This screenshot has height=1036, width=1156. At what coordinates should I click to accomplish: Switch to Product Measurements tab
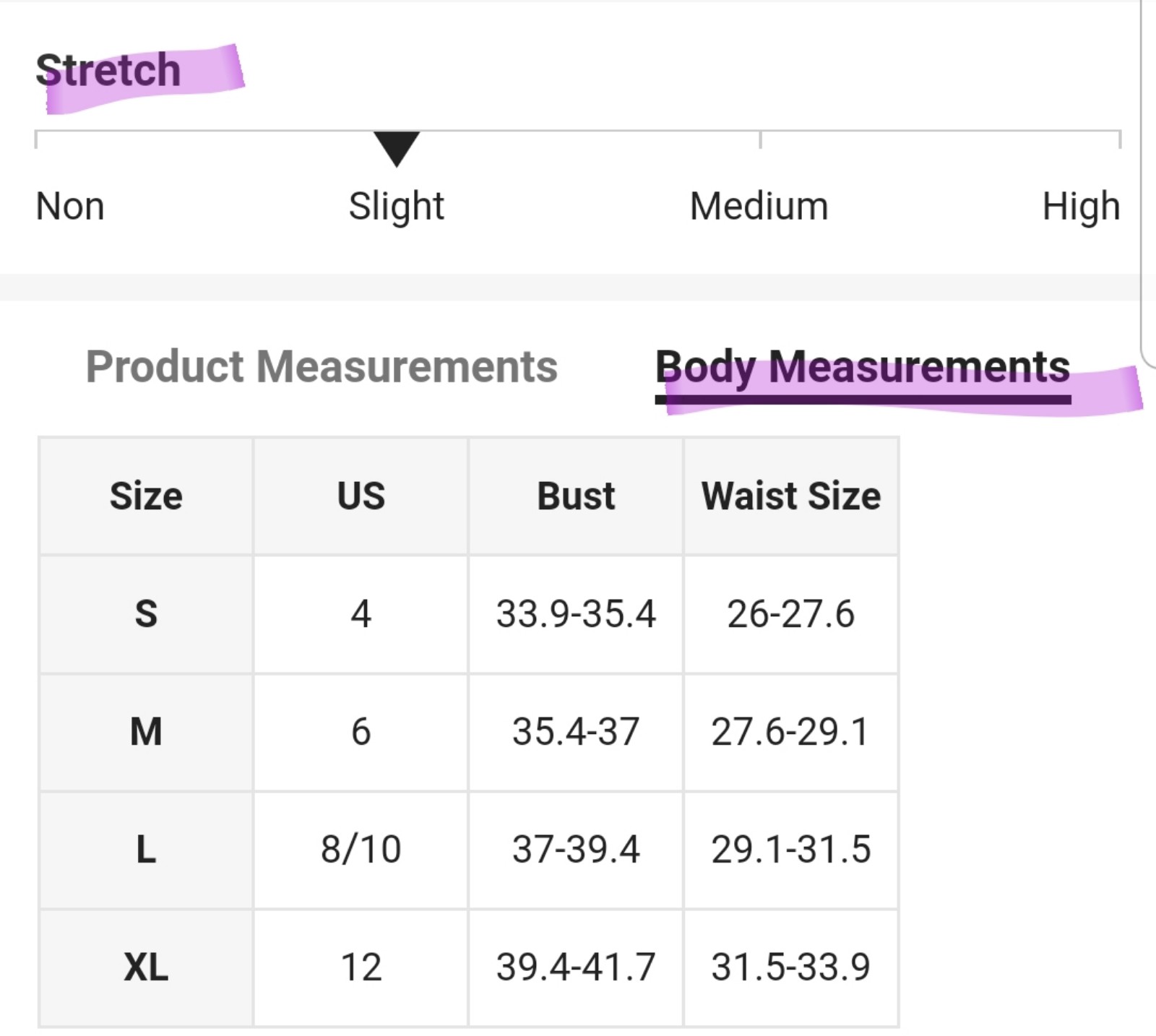pyautogui.click(x=322, y=366)
